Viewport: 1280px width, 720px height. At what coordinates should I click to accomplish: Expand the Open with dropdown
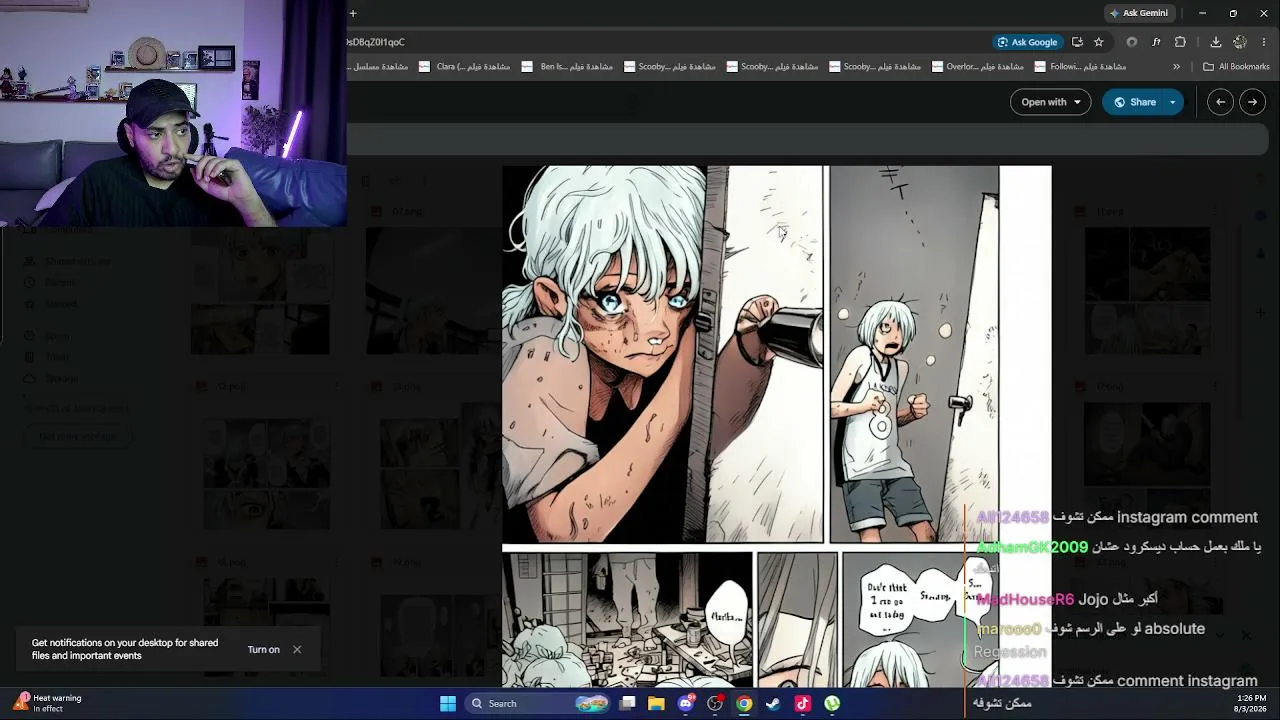coord(1050,102)
